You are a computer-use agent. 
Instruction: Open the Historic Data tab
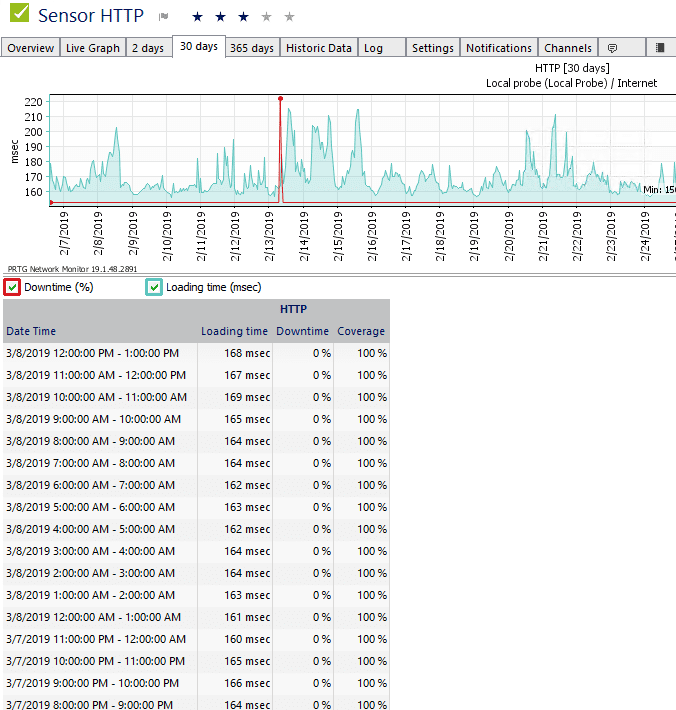(318, 48)
